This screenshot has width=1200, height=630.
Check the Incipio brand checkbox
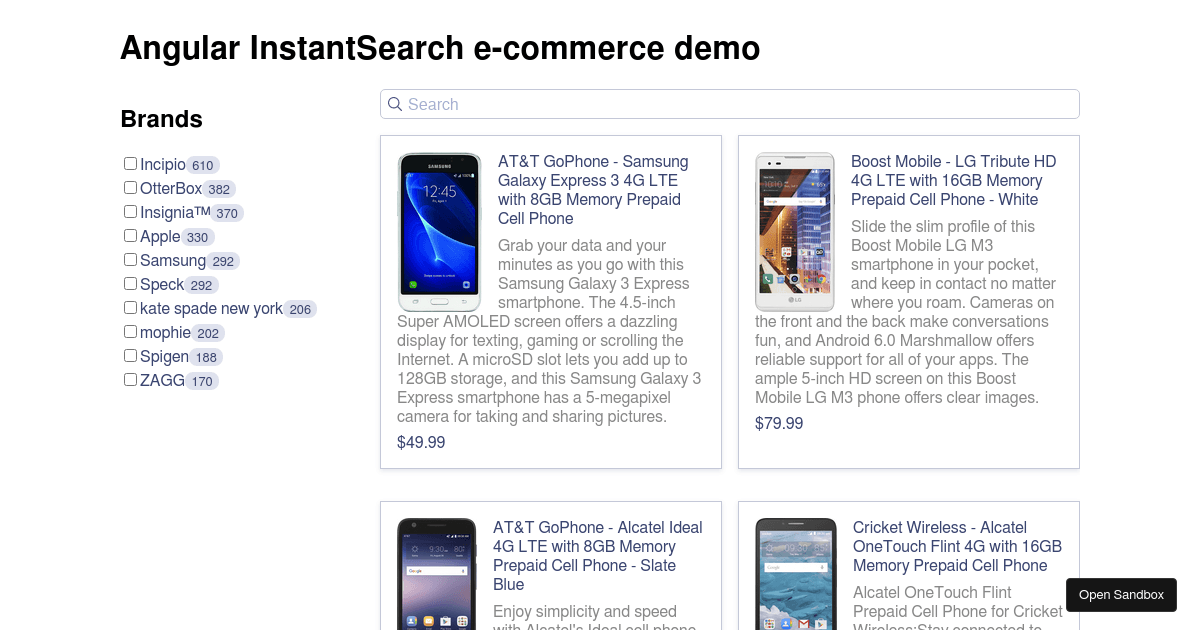click(130, 164)
